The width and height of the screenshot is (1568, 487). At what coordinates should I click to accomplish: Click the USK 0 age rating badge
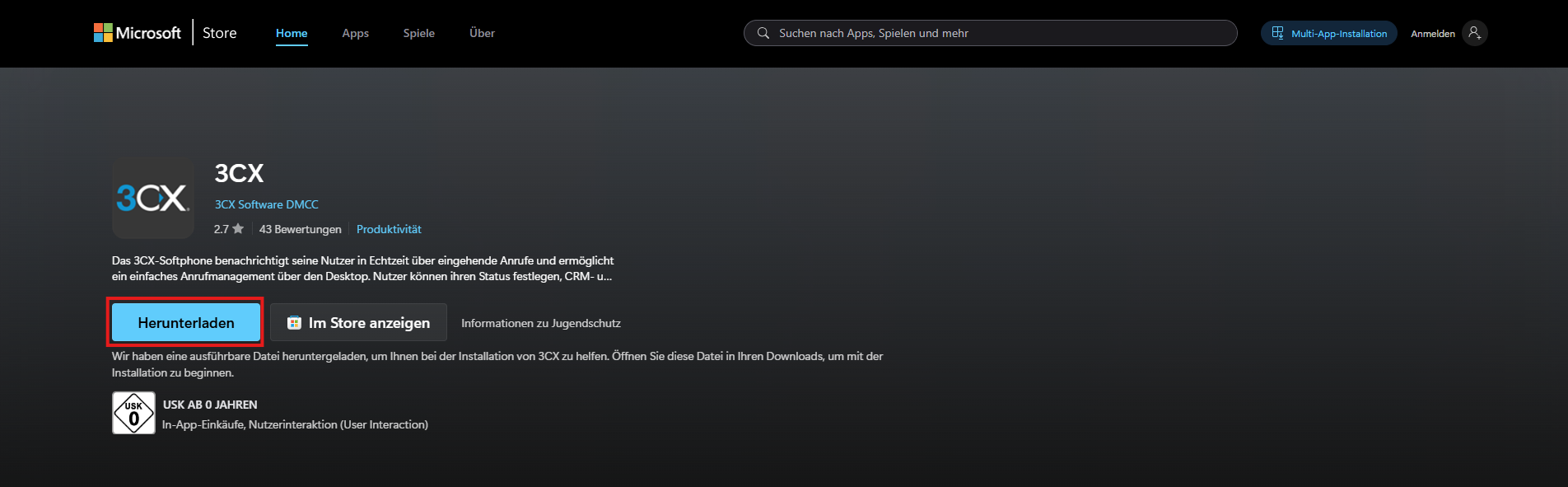[133, 413]
